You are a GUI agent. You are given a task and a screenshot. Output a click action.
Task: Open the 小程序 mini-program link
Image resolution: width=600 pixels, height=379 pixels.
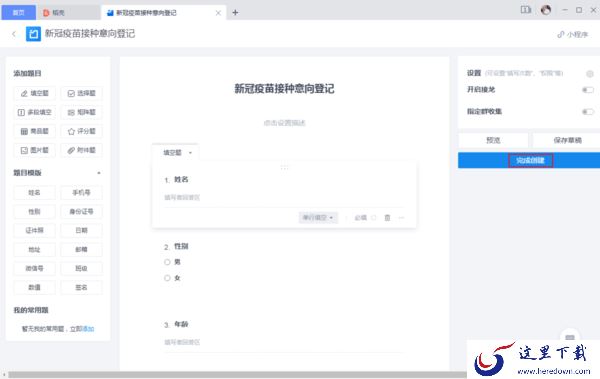[x=573, y=34]
